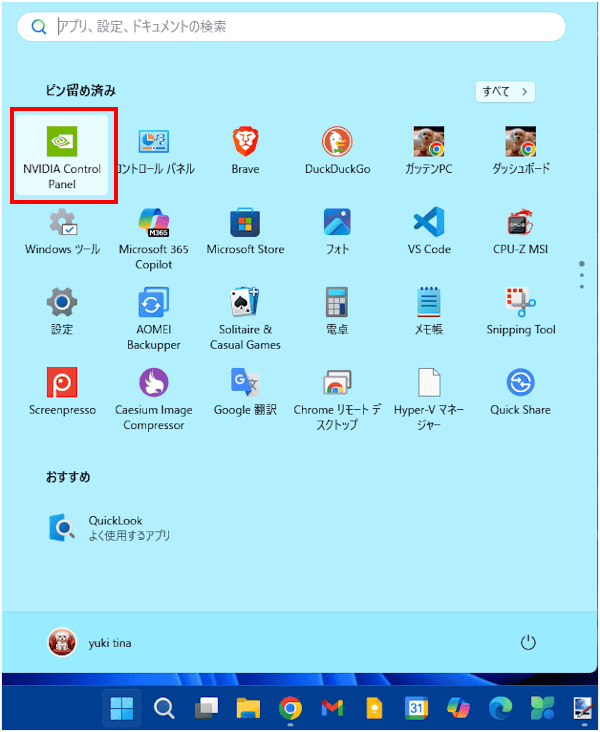Click the Windows Start button on taskbar
Screen dimensions: 600x732
(121, 708)
